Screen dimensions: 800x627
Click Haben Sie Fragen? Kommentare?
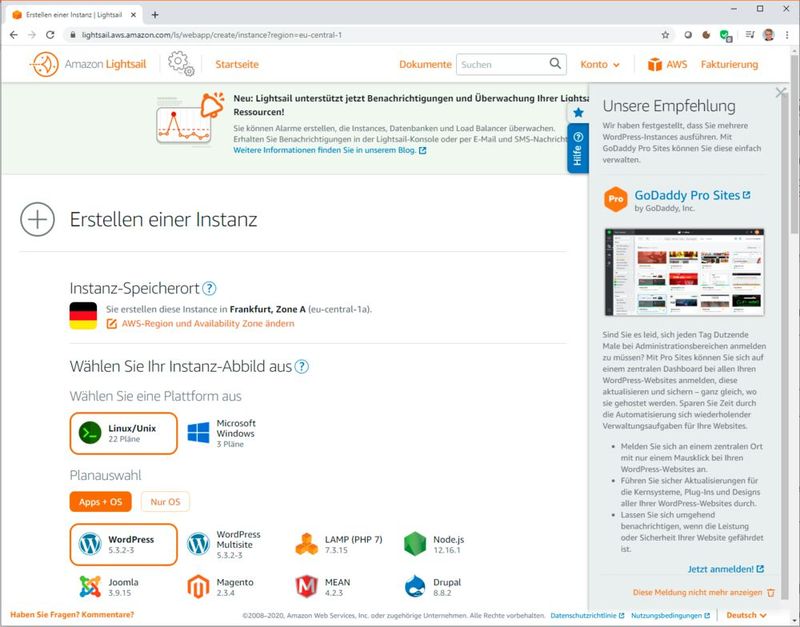click(72, 615)
